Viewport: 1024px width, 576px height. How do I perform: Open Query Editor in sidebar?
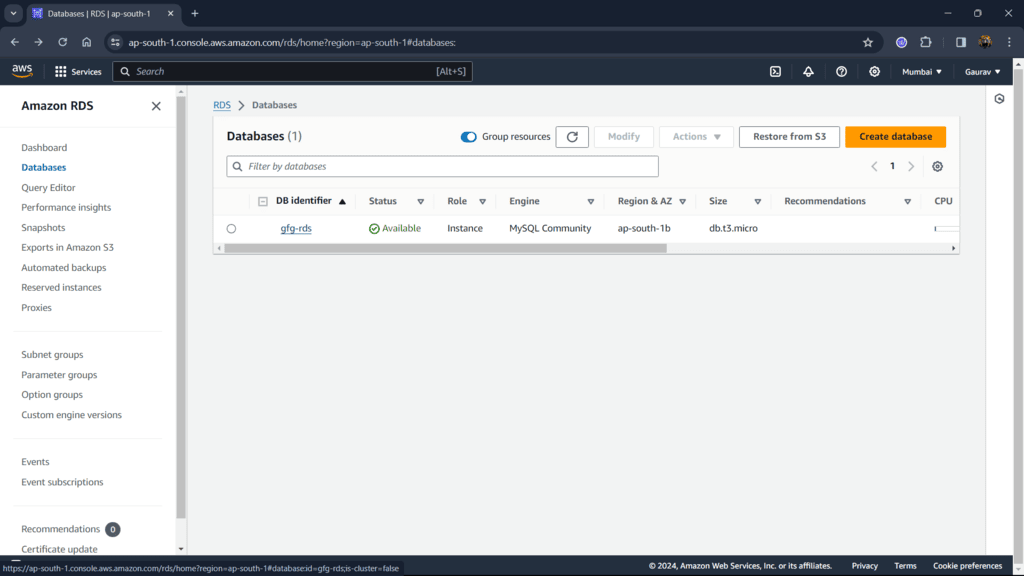tap(48, 187)
